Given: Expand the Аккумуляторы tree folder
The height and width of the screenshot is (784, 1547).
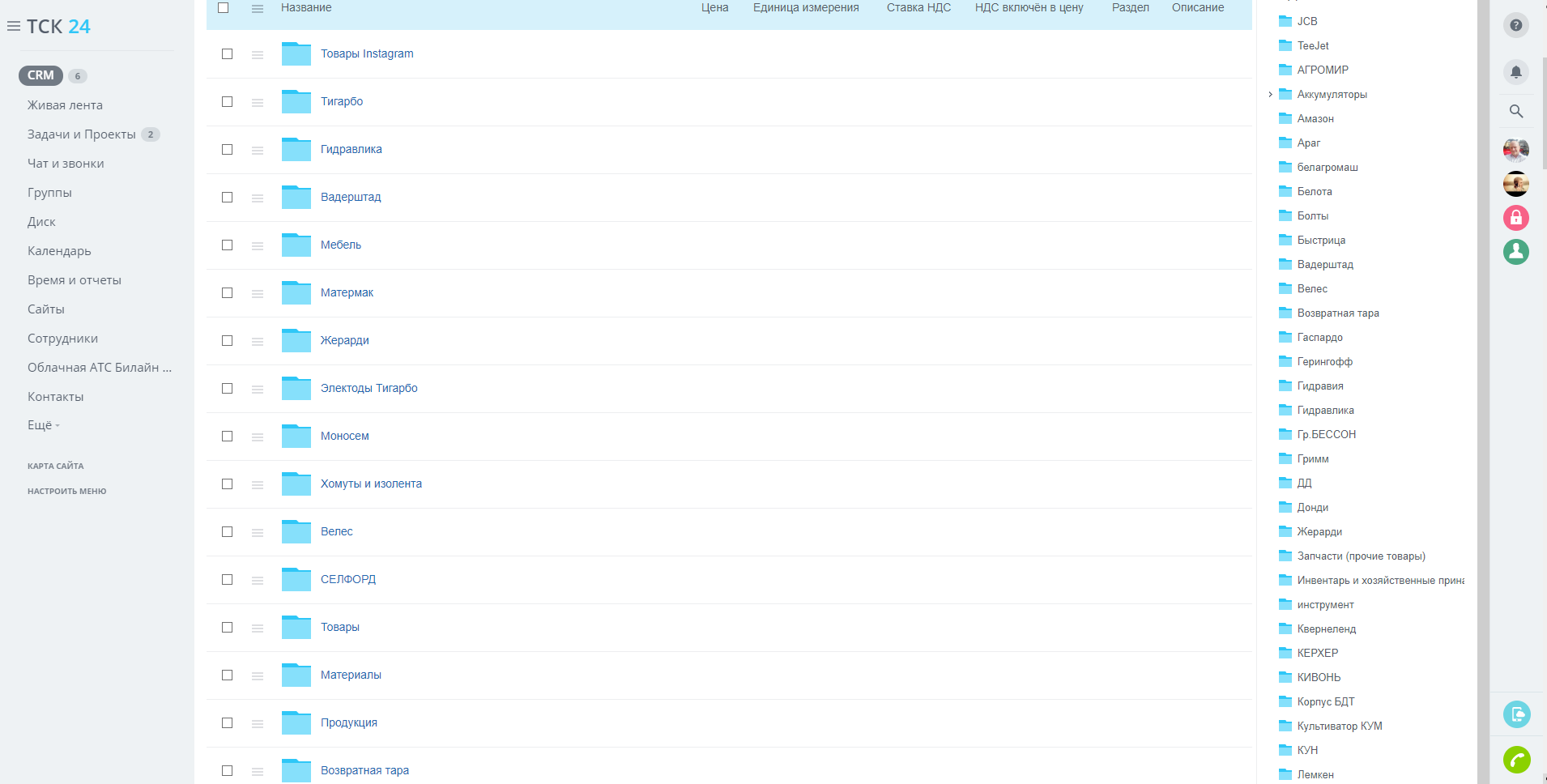Looking at the screenshot, I should (x=1270, y=95).
